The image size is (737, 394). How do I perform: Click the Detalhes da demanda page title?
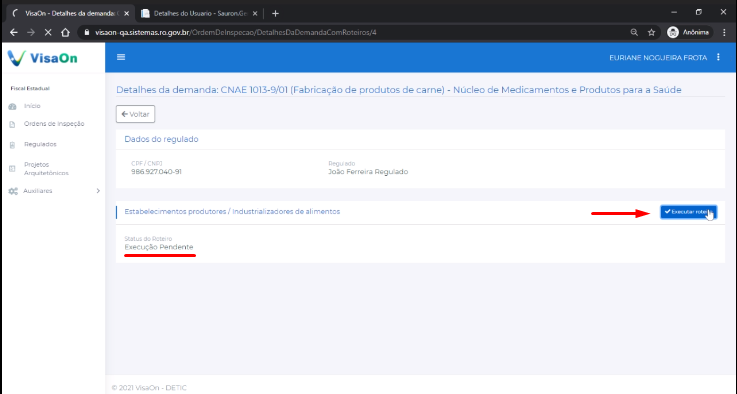399,90
